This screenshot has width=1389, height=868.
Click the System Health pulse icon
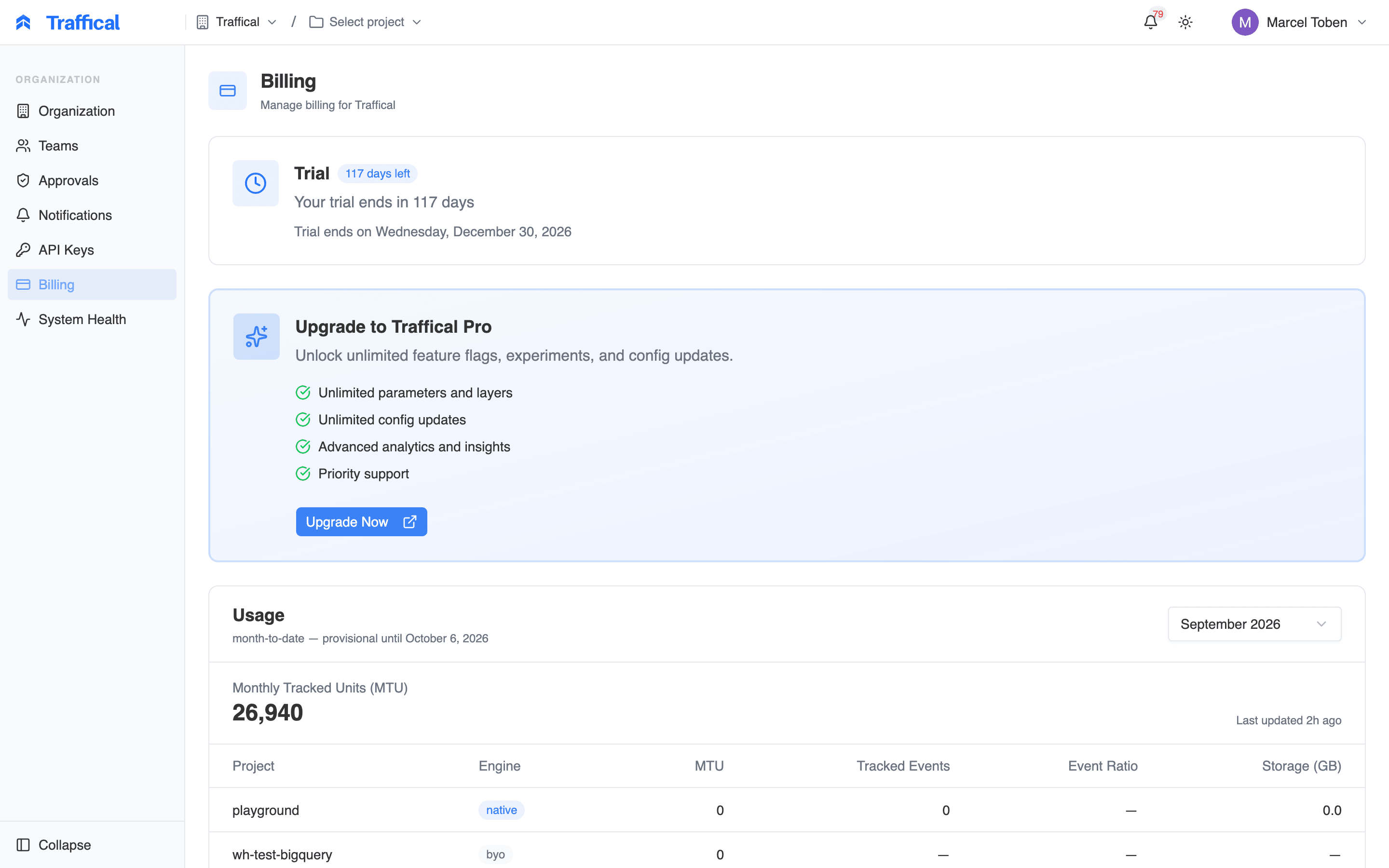23,319
